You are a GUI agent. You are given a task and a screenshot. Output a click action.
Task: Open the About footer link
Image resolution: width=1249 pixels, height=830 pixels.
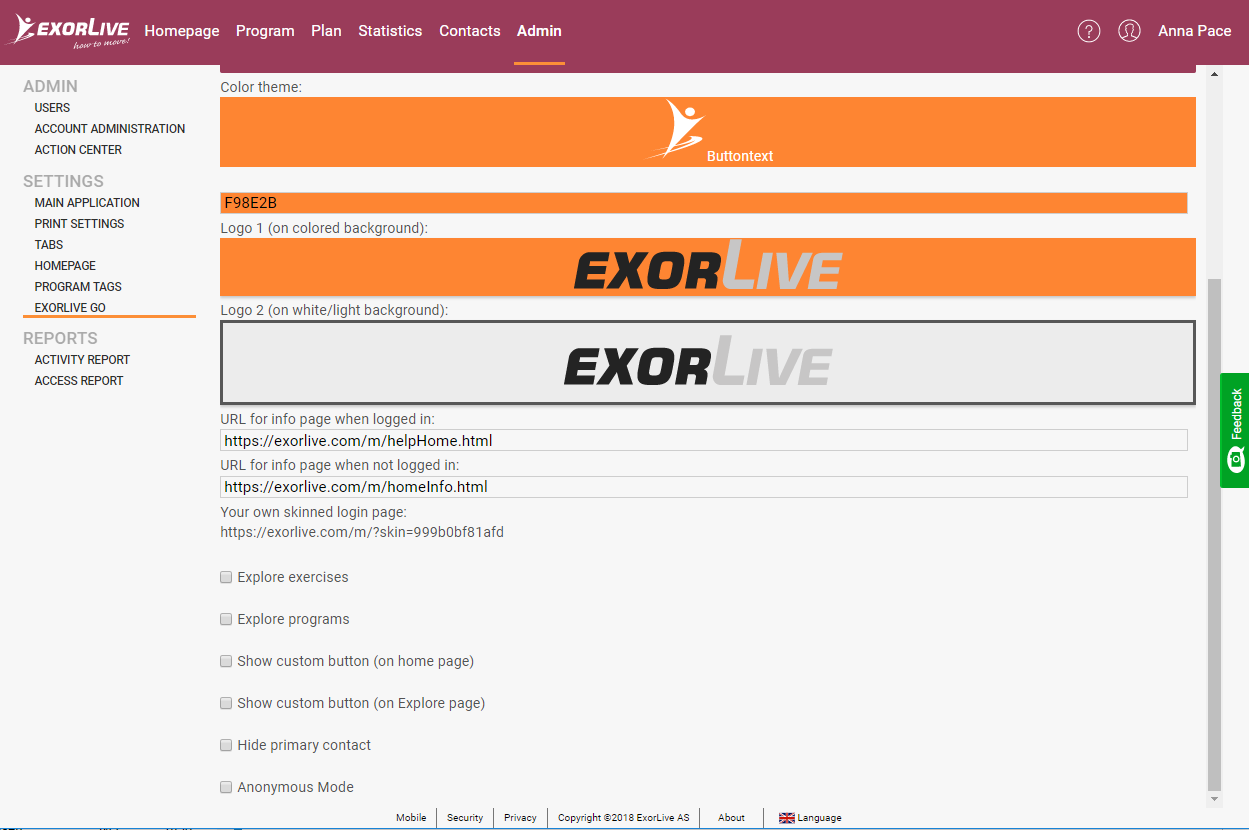tap(731, 818)
